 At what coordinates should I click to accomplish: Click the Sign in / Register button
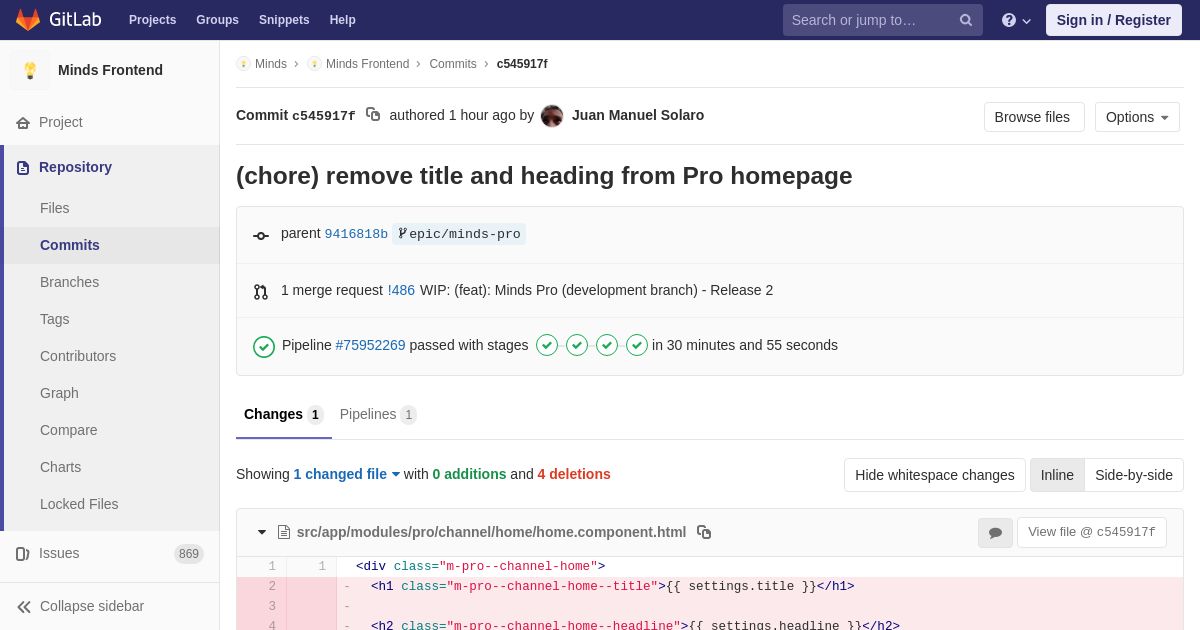[x=1114, y=20]
